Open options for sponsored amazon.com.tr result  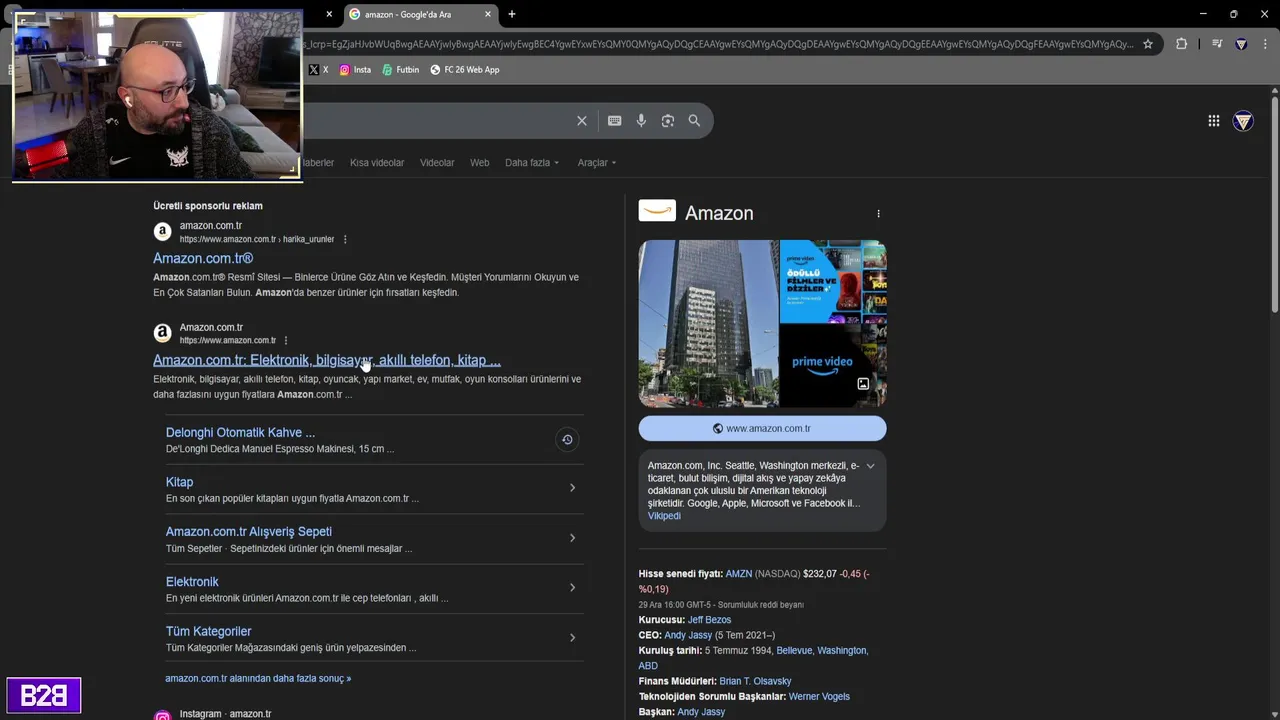345,240
